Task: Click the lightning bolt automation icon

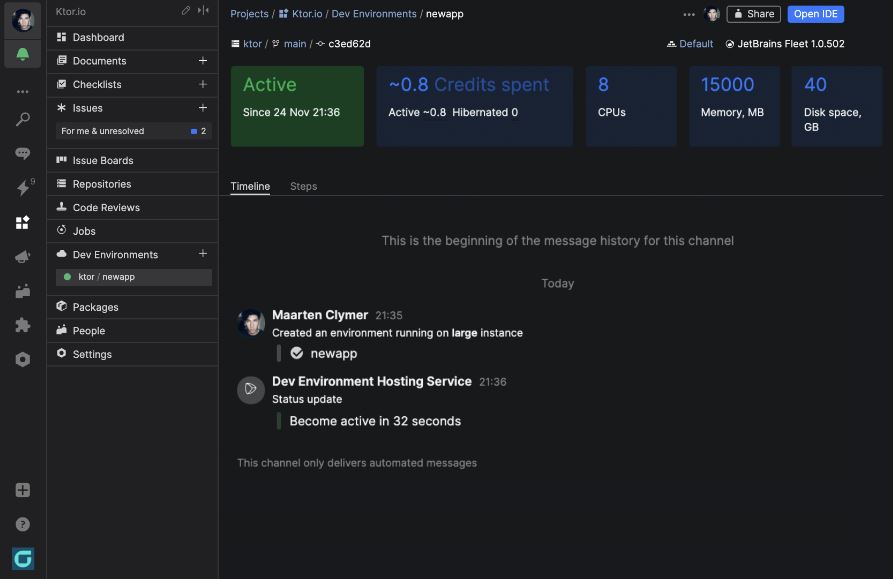Action: (x=22, y=188)
